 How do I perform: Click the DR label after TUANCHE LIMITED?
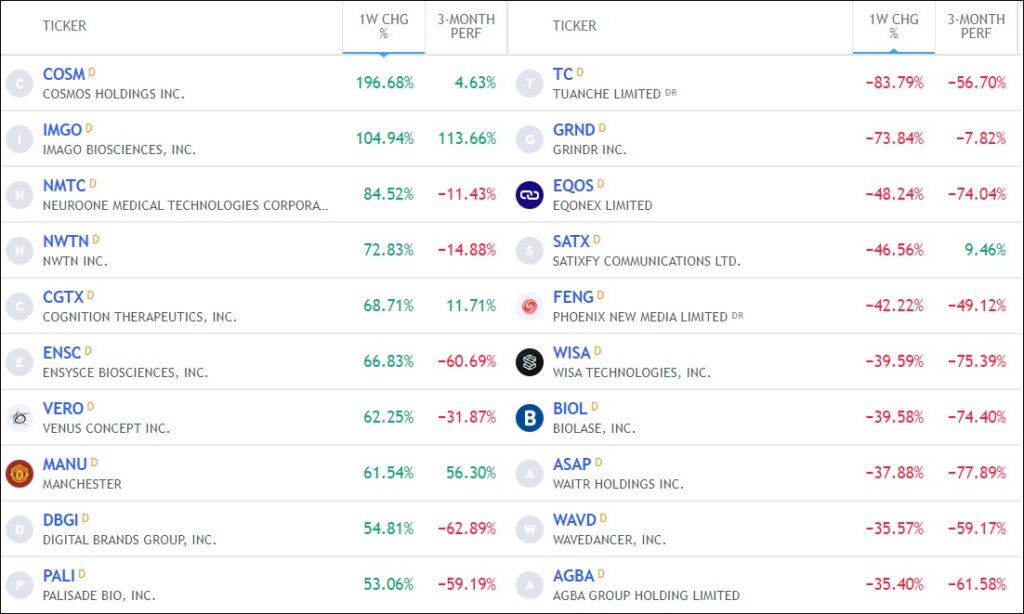[x=671, y=93]
